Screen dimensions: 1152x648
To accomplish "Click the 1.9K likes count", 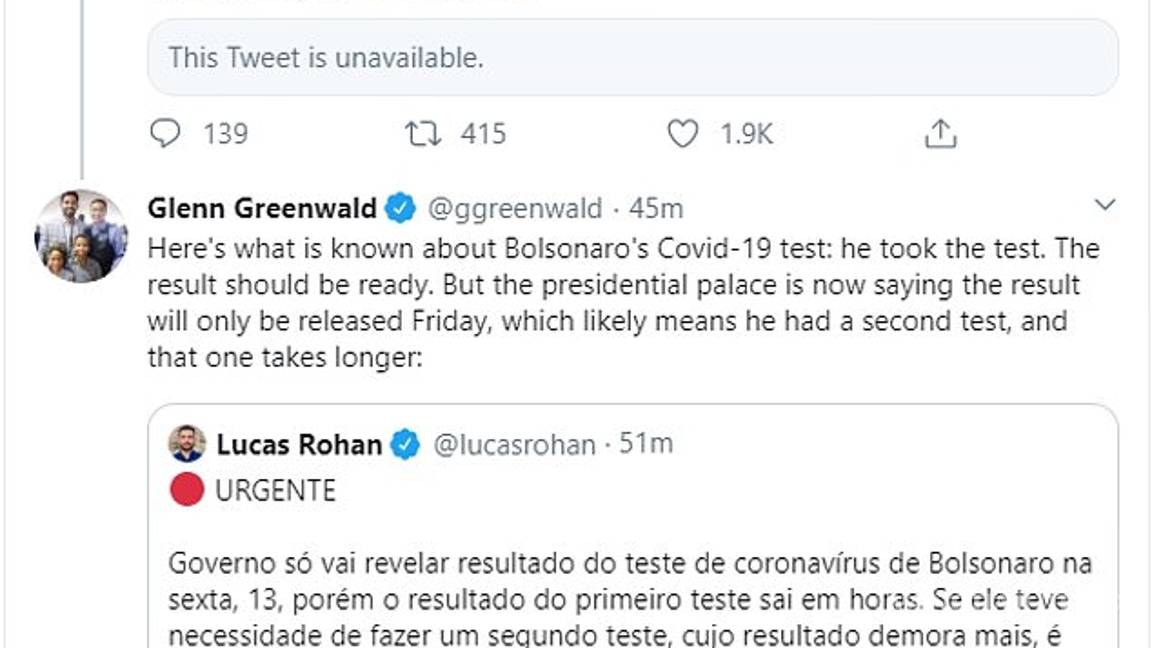I will pyautogui.click(x=746, y=134).
